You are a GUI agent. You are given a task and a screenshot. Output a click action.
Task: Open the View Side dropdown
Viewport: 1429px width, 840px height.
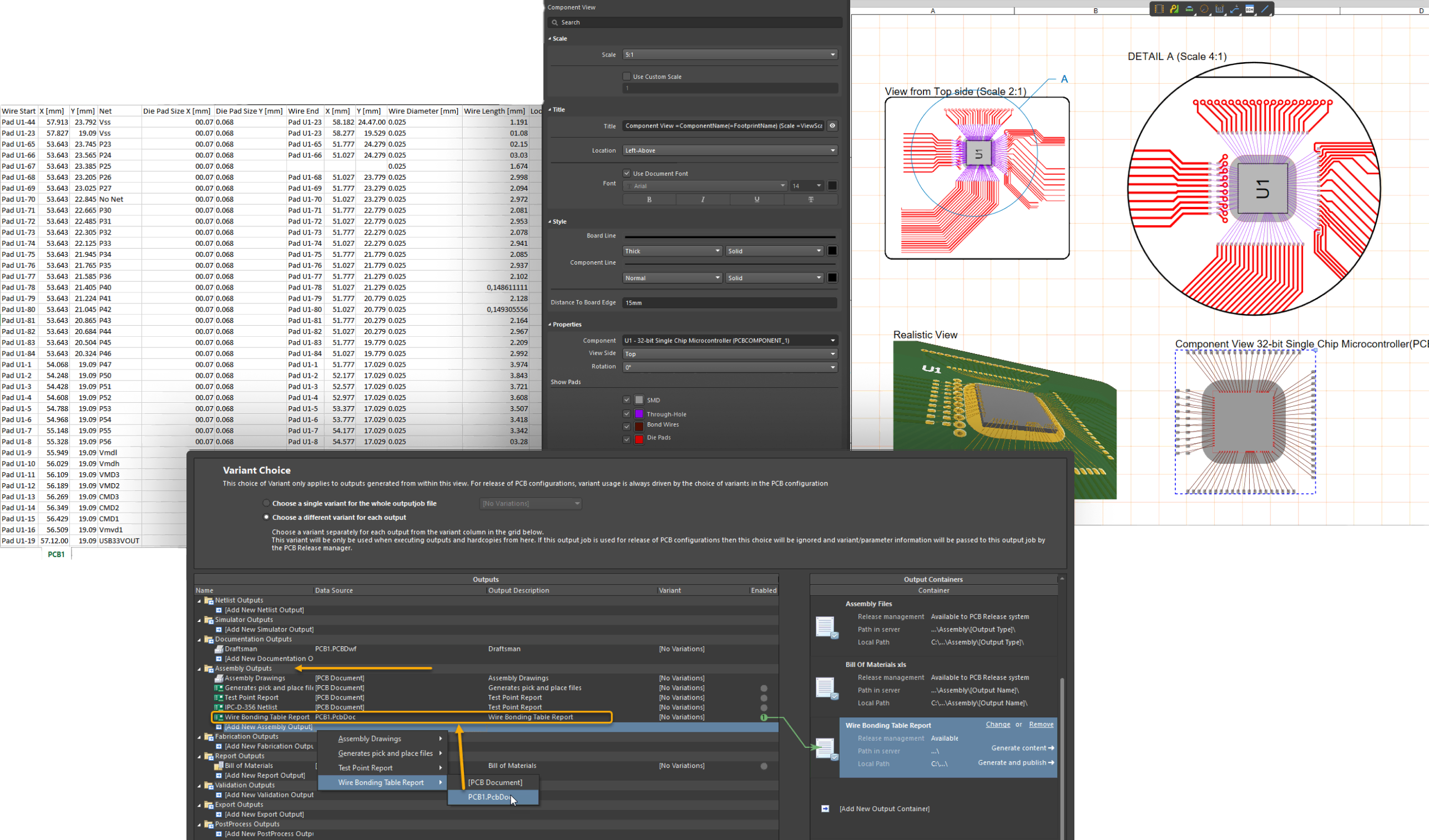[730, 353]
